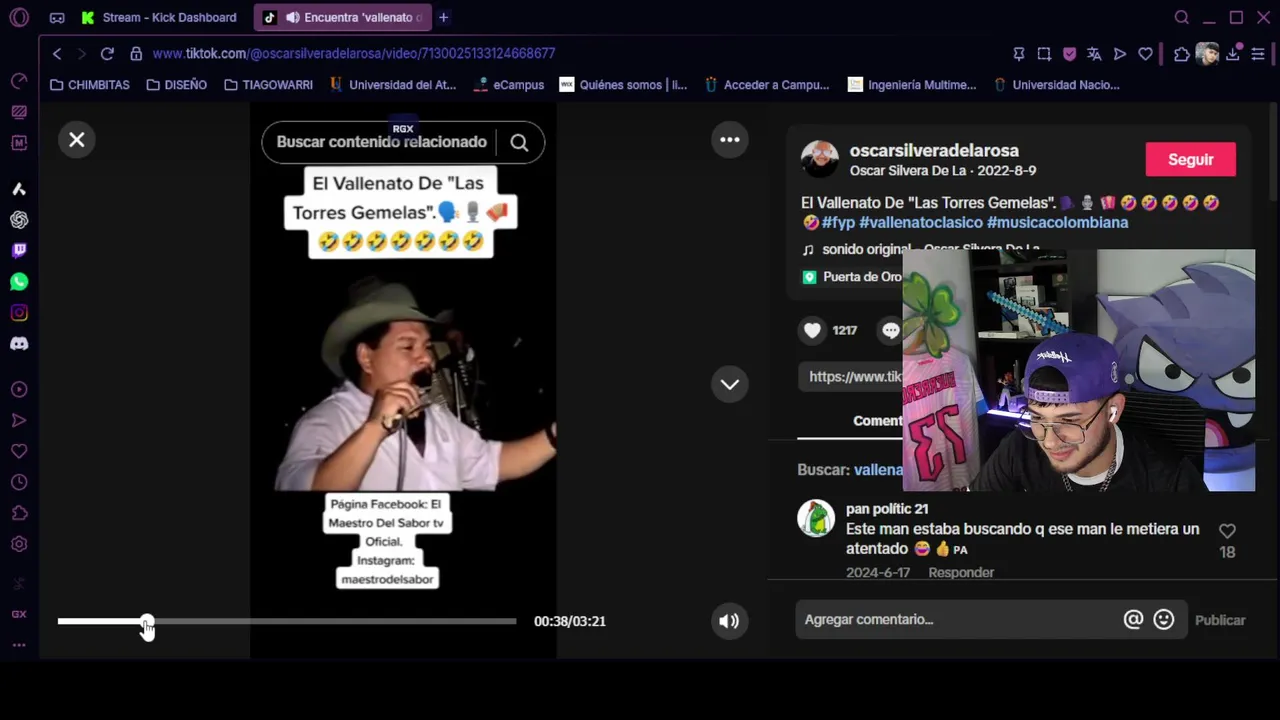Open the Universidad Nacio... bookmark
The width and height of the screenshot is (1280, 720).
[x=1056, y=85]
